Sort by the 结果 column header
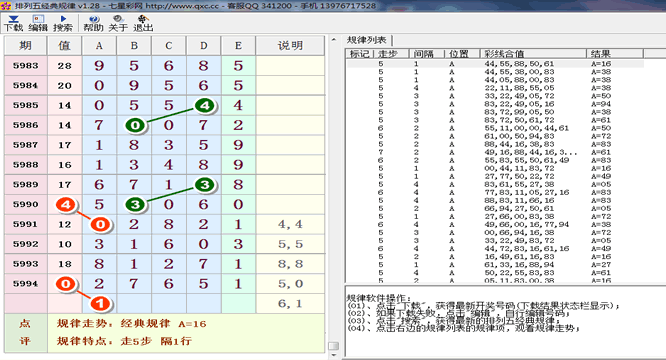Image resolution: width=666 pixels, height=360 pixels. tap(615, 53)
